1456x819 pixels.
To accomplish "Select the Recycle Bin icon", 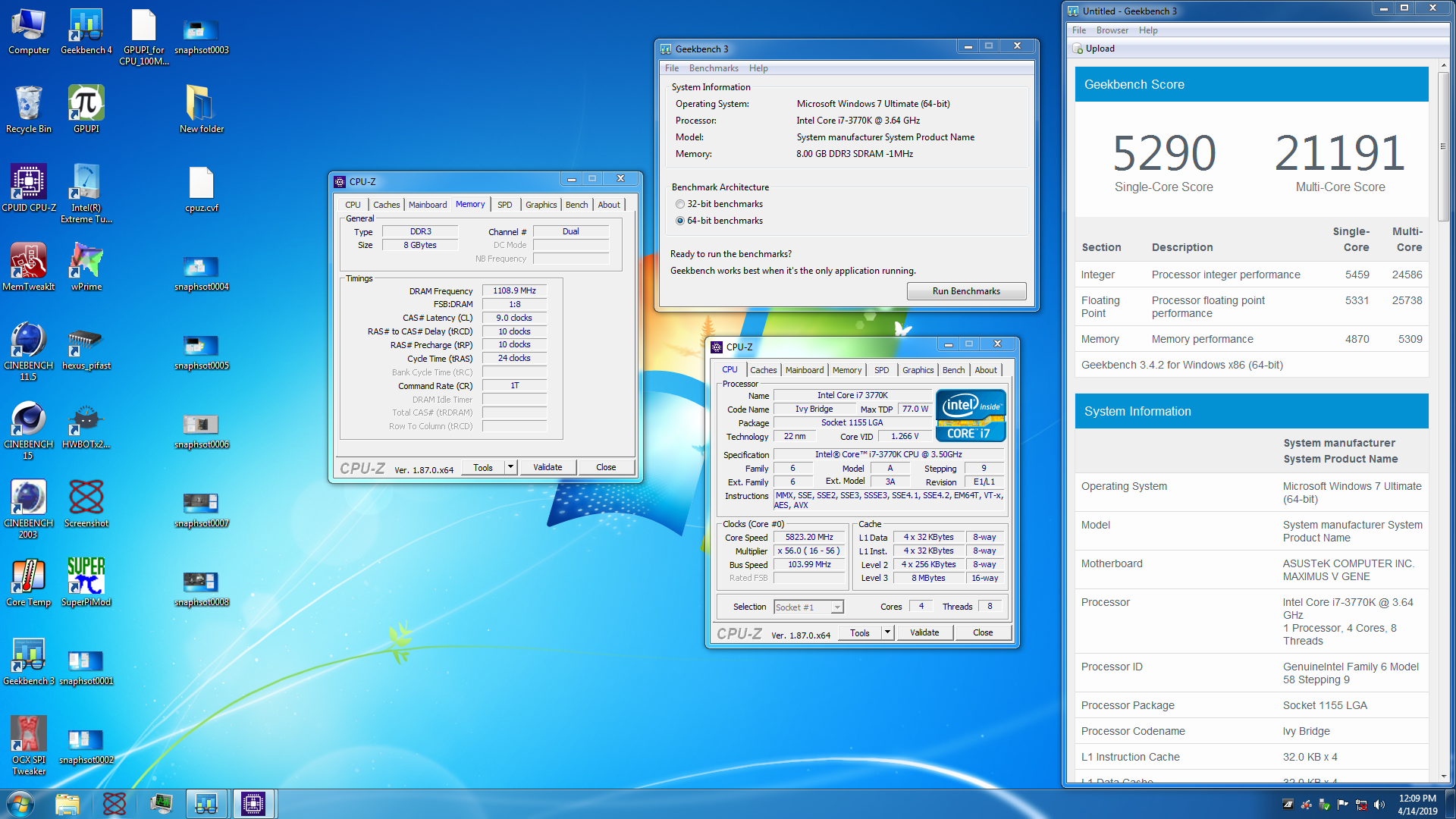I will pos(29,110).
